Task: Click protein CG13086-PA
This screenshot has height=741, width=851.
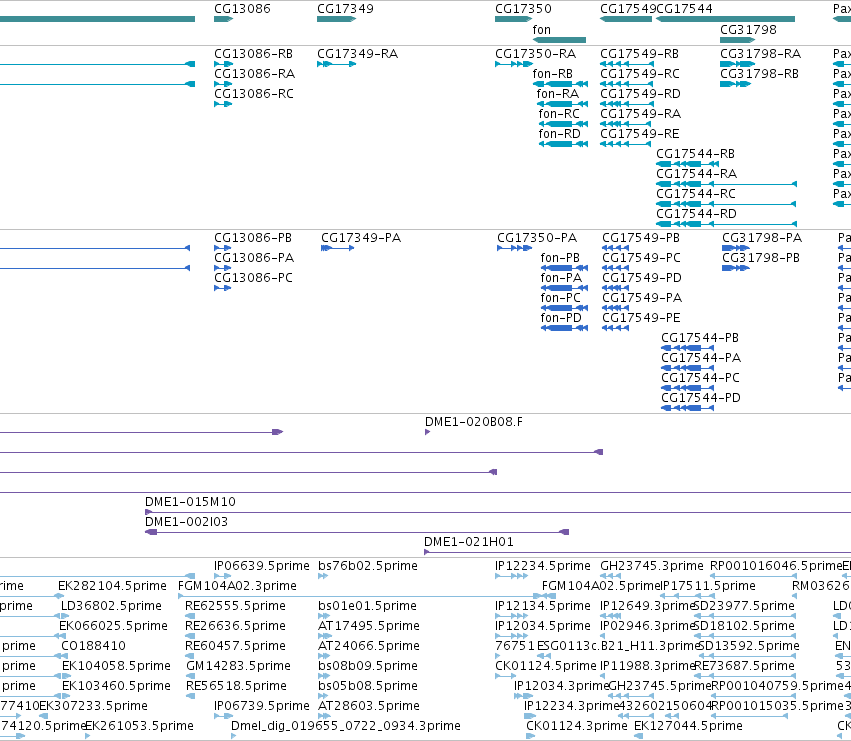Action: 254,258
